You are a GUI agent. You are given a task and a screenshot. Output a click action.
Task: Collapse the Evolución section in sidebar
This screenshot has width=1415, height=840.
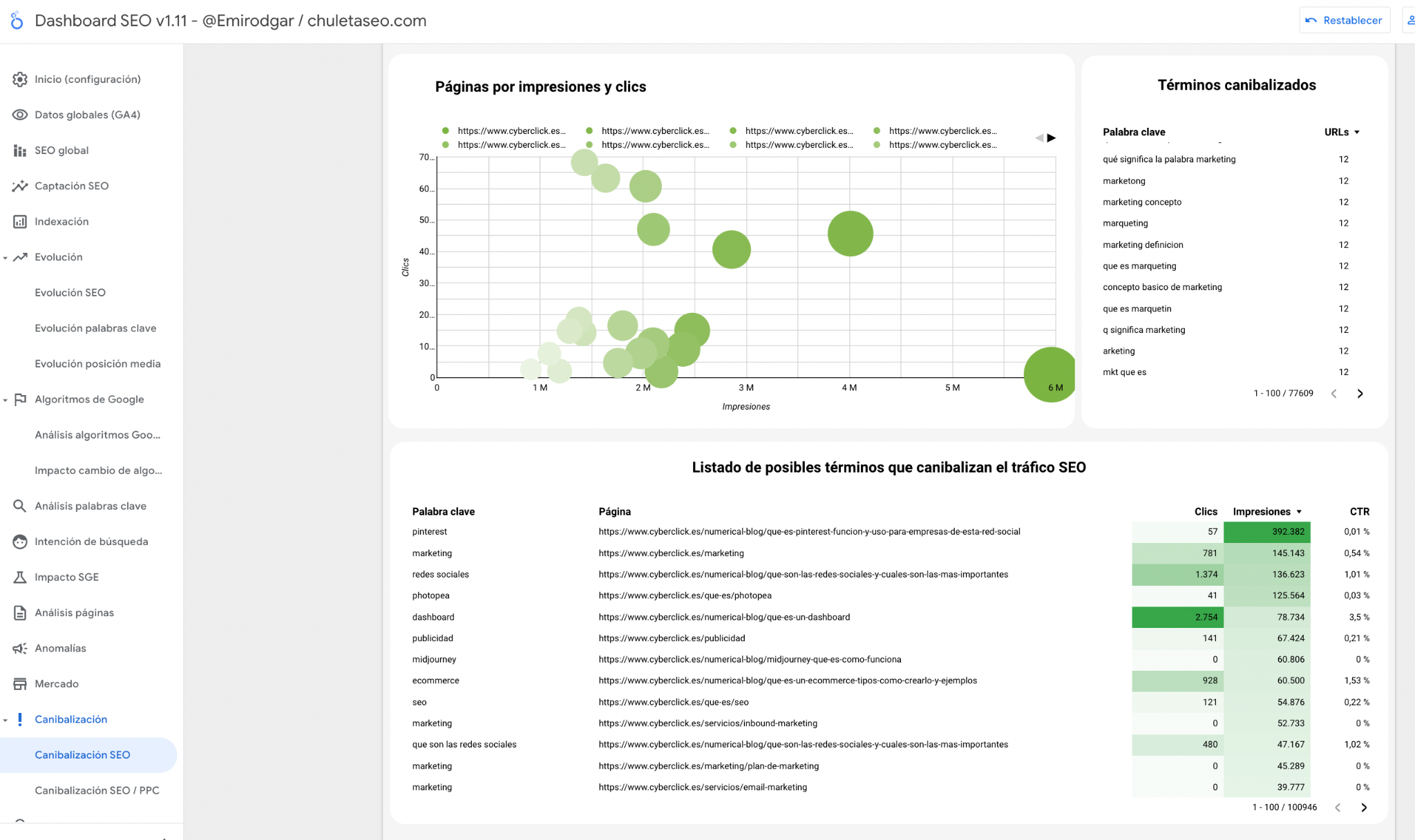coord(6,258)
